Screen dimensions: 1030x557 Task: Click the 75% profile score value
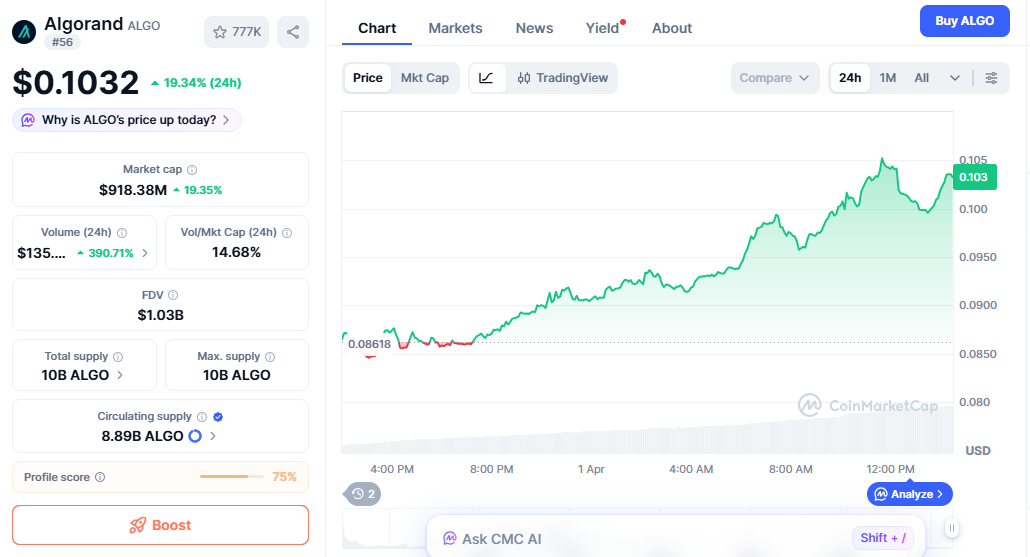284,477
